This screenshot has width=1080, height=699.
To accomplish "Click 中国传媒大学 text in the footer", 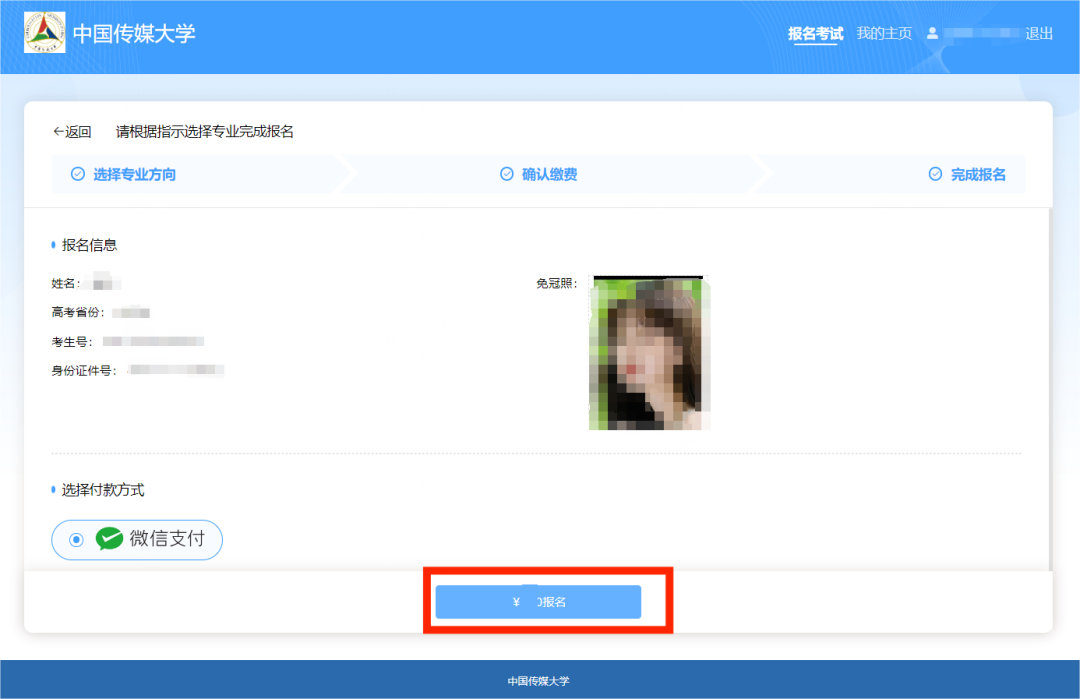I will [539, 681].
